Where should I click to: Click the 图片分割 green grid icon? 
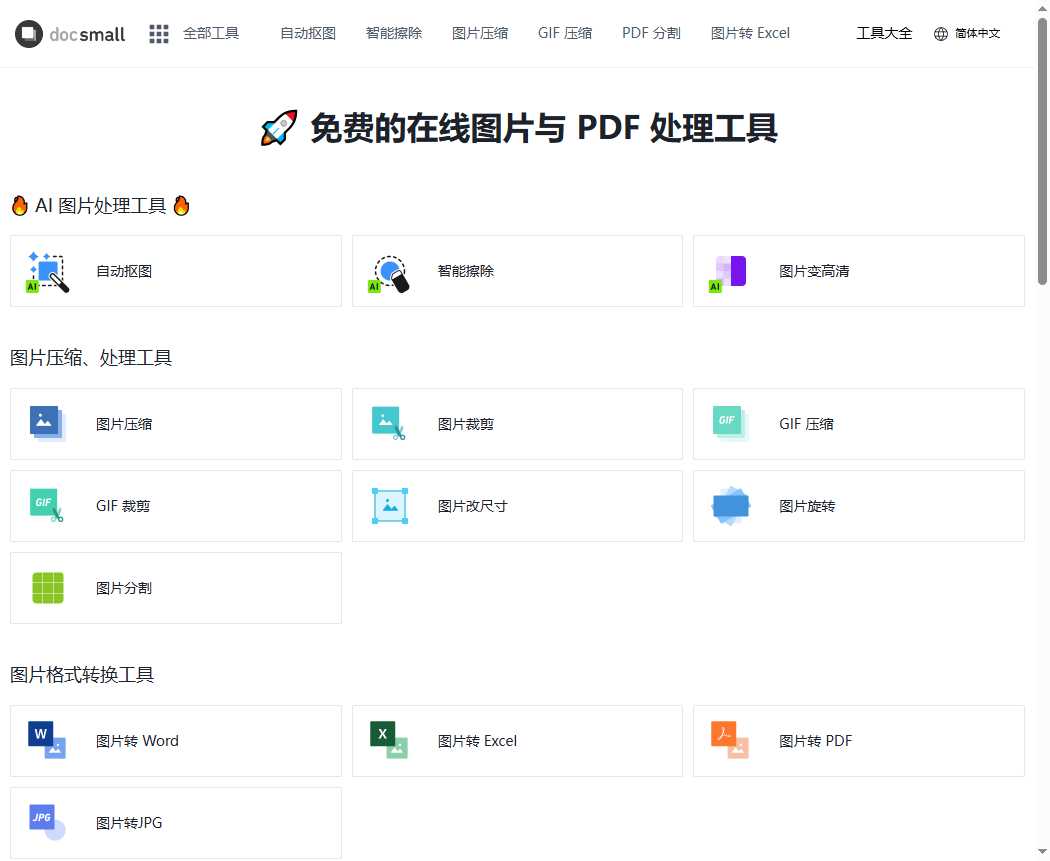coord(47,588)
